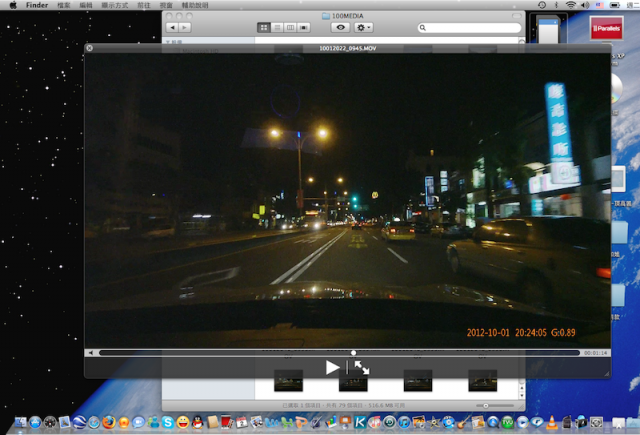The image size is (640, 435).
Task: Open Skype from the Dock
Action: pyautogui.click(x=168, y=422)
